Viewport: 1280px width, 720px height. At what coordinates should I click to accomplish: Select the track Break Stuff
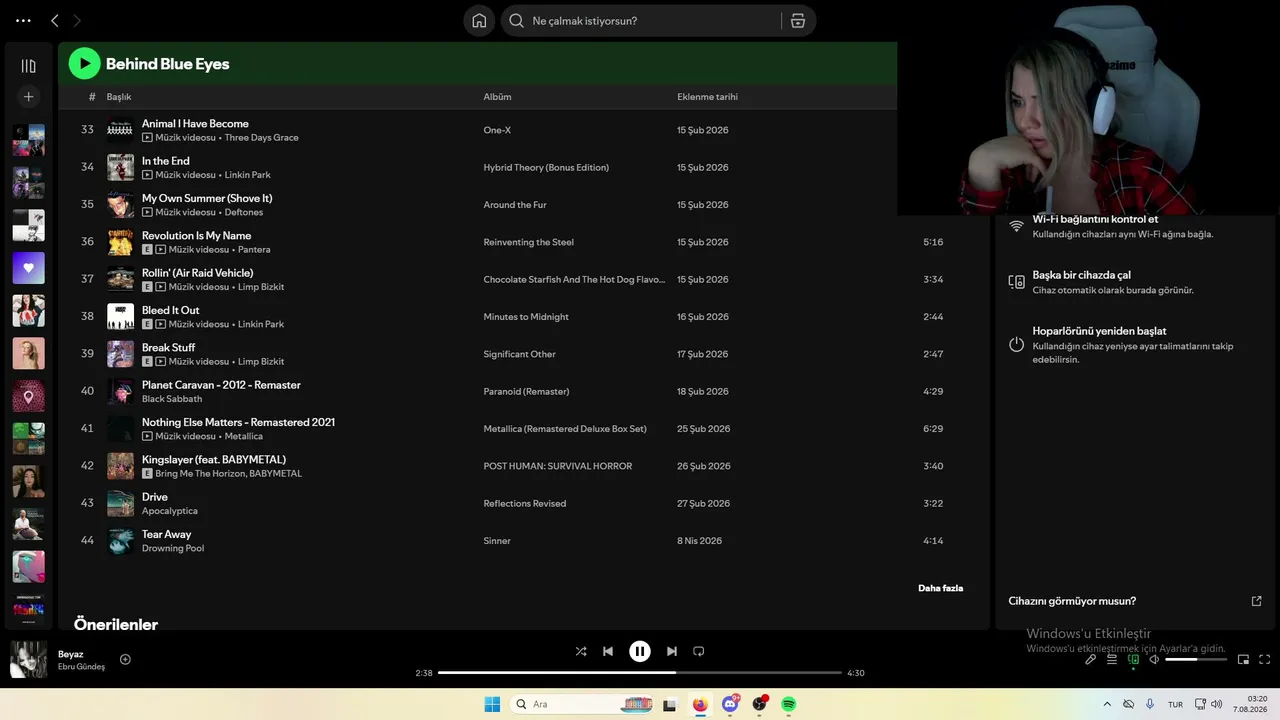tap(168, 348)
